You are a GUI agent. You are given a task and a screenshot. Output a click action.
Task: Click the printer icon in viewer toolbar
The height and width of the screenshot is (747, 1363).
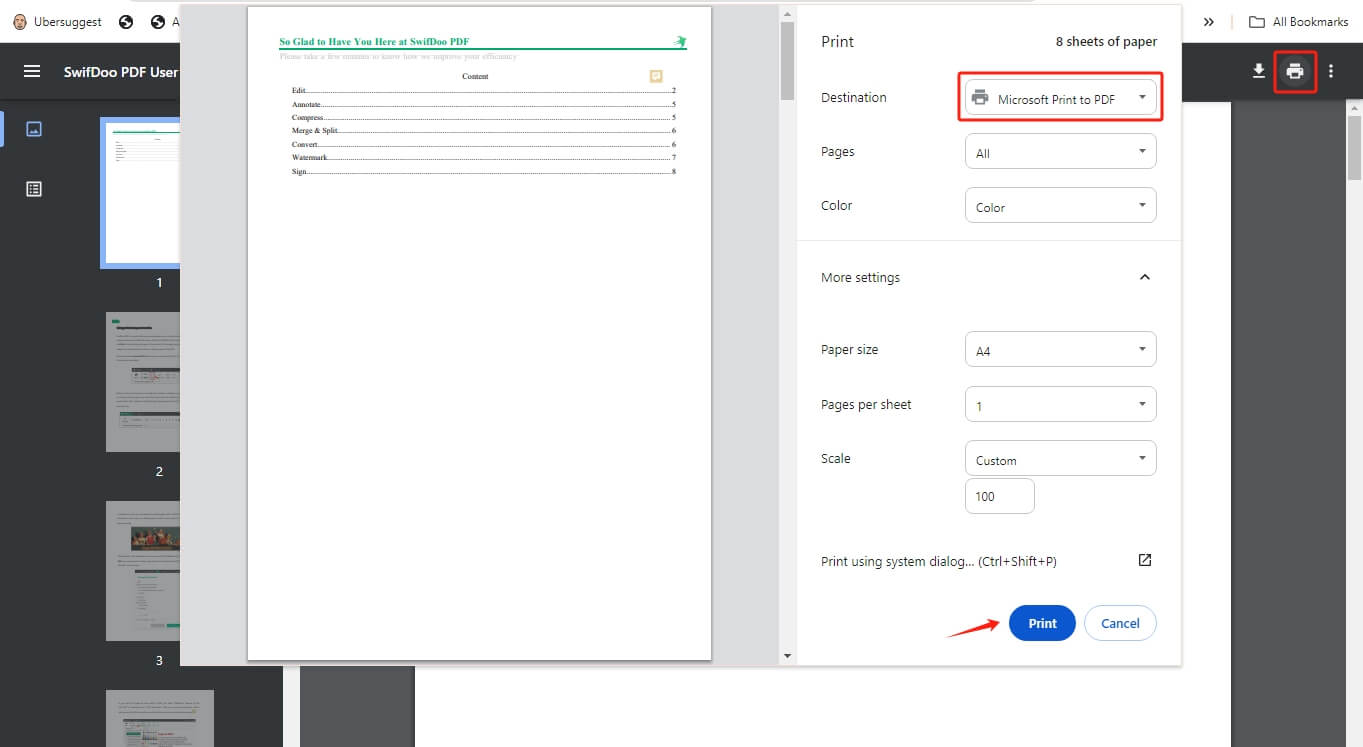(1295, 72)
